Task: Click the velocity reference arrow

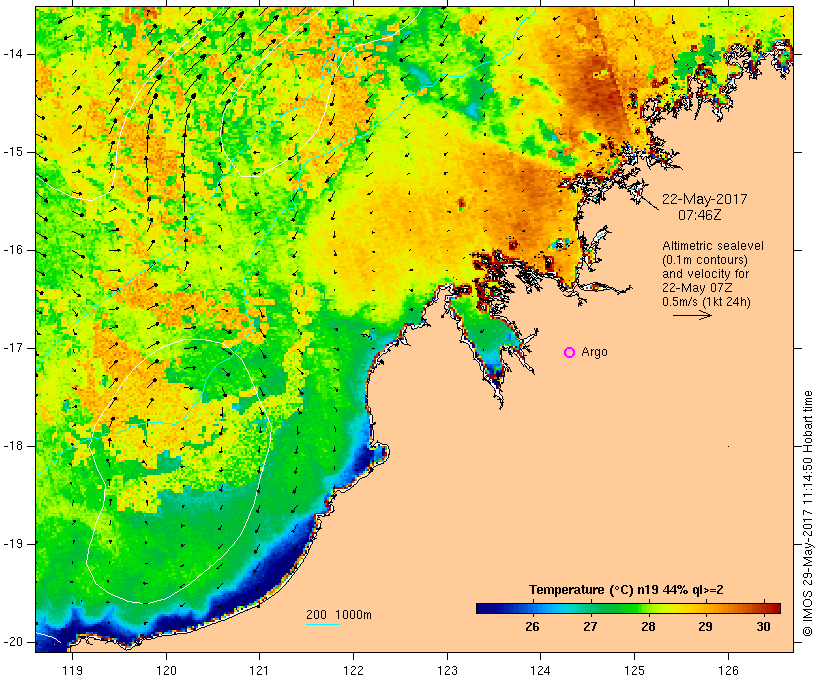Action: click(x=692, y=315)
